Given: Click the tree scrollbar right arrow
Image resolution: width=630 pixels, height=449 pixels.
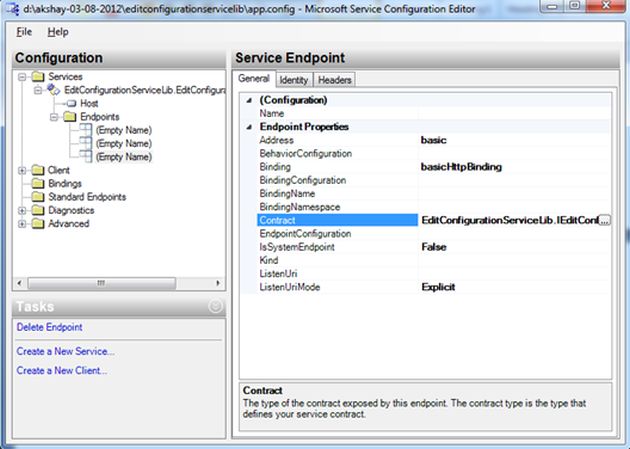Looking at the screenshot, I should click(x=218, y=283).
